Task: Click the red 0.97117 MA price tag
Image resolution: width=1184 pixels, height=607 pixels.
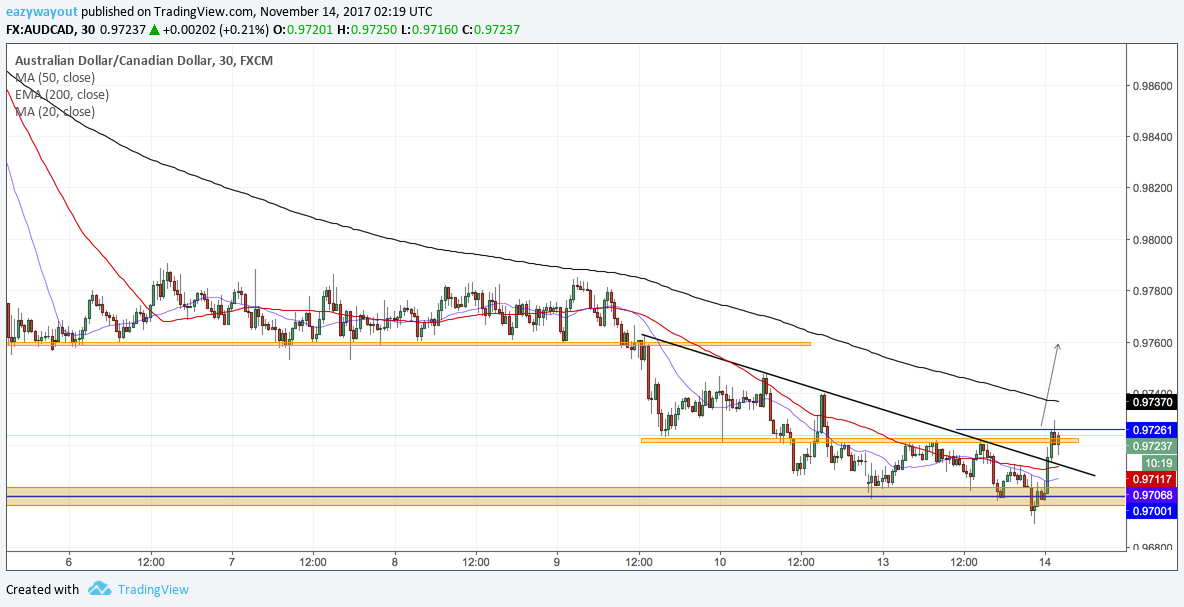Action: pos(1152,479)
